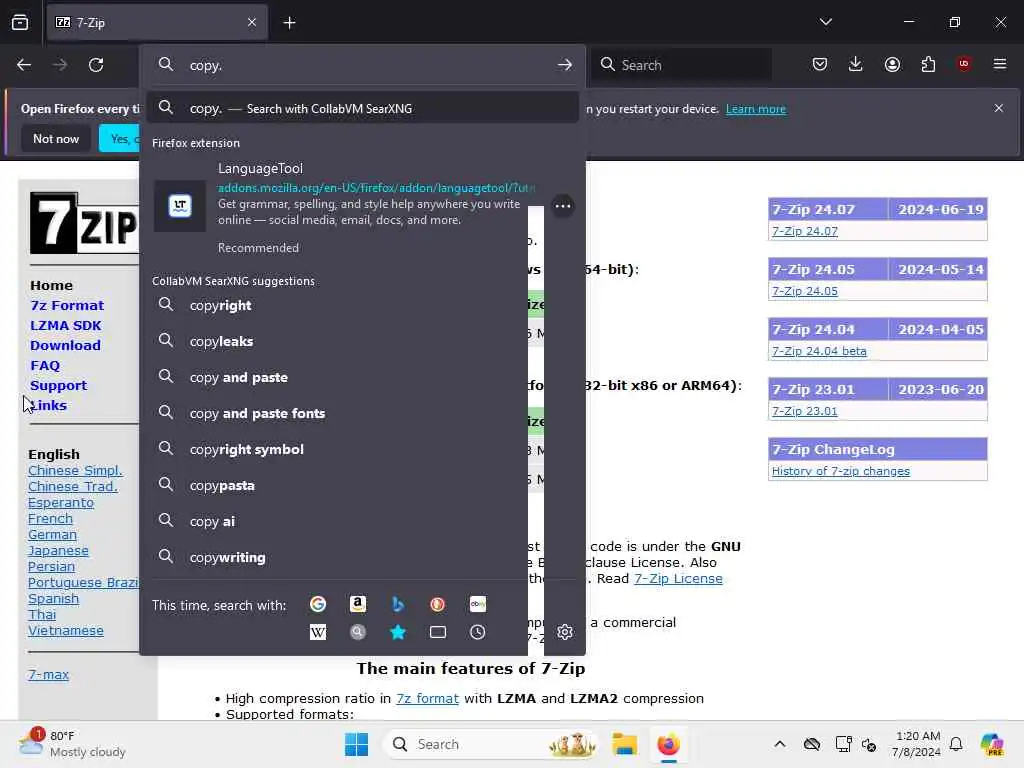Click the go arrow in address bar
Image resolution: width=1024 pixels, height=768 pixels.
(x=565, y=65)
